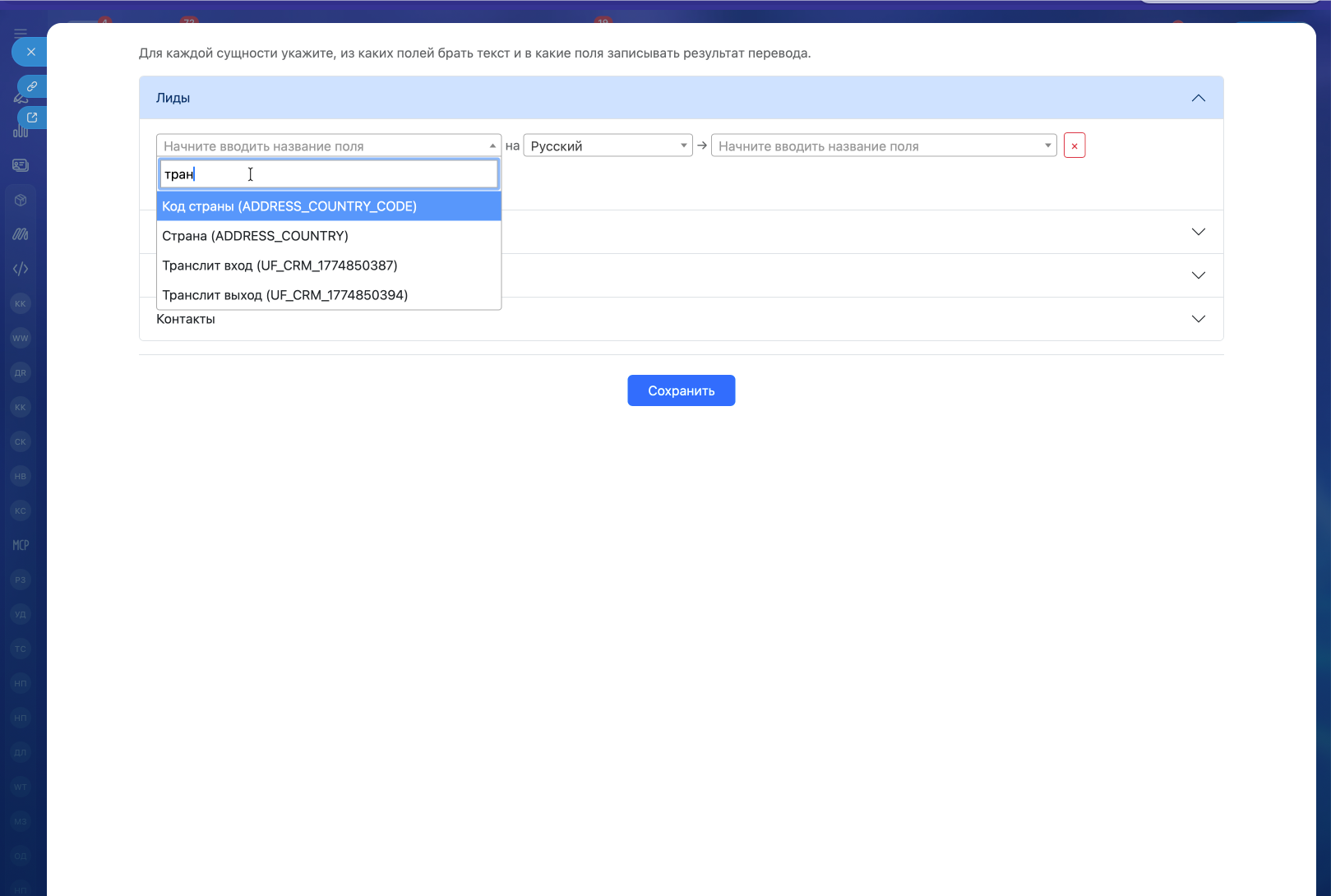The width and height of the screenshot is (1331, 896).
Task: Focus the field search input
Action: 329,174
